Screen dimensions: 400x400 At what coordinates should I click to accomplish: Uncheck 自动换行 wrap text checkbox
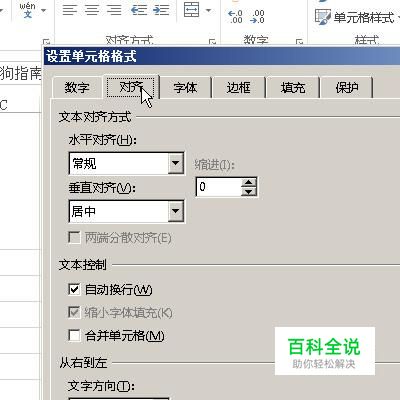(x=74, y=289)
